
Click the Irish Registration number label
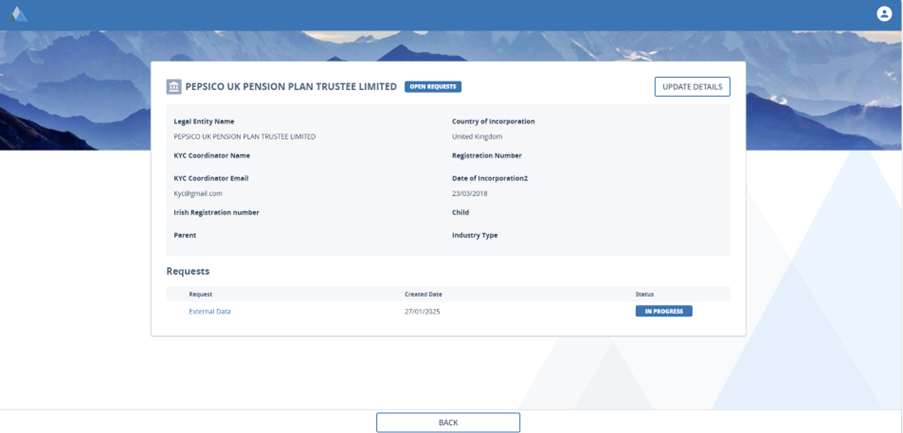click(x=217, y=213)
